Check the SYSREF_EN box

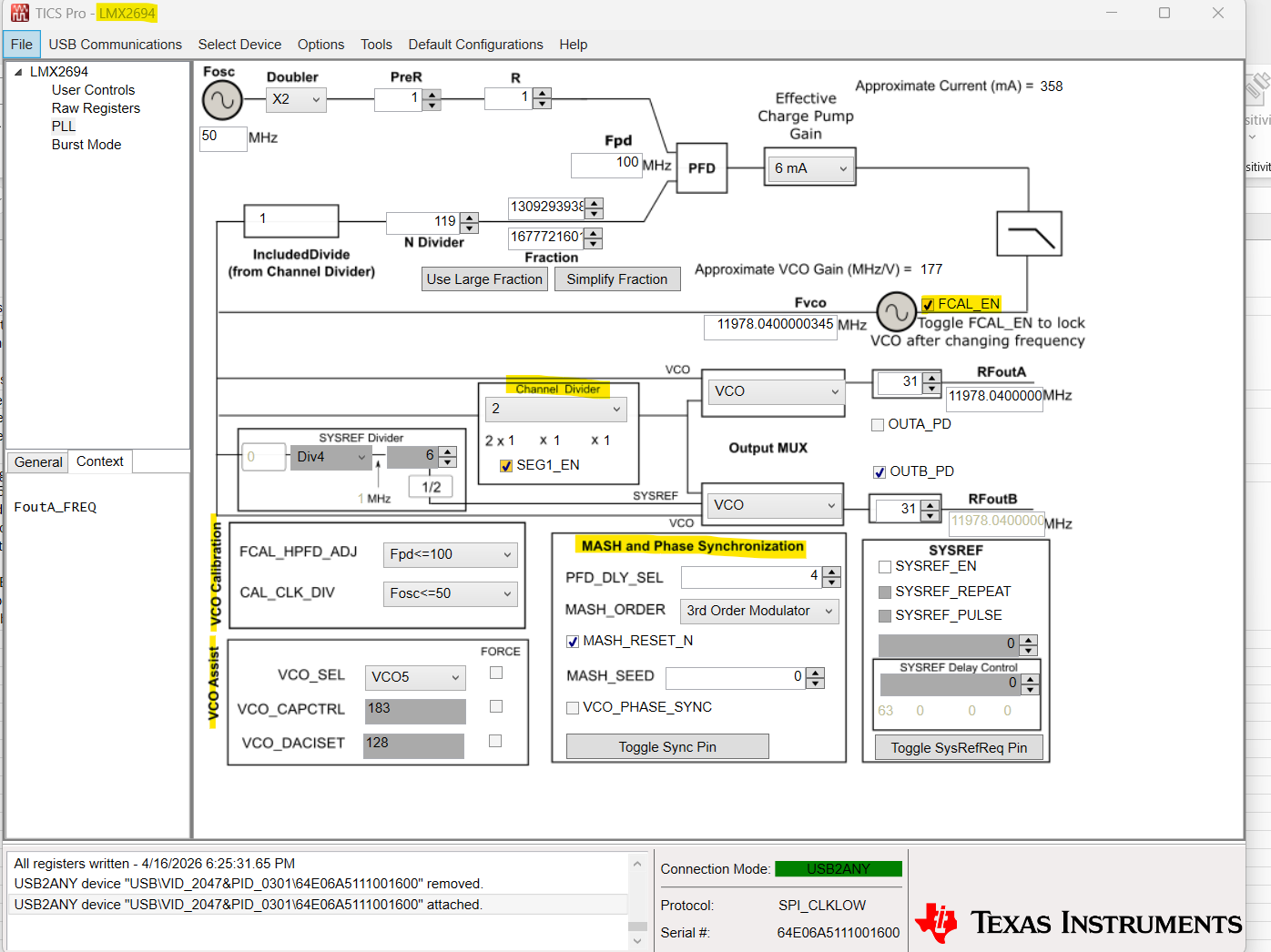[x=885, y=567]
